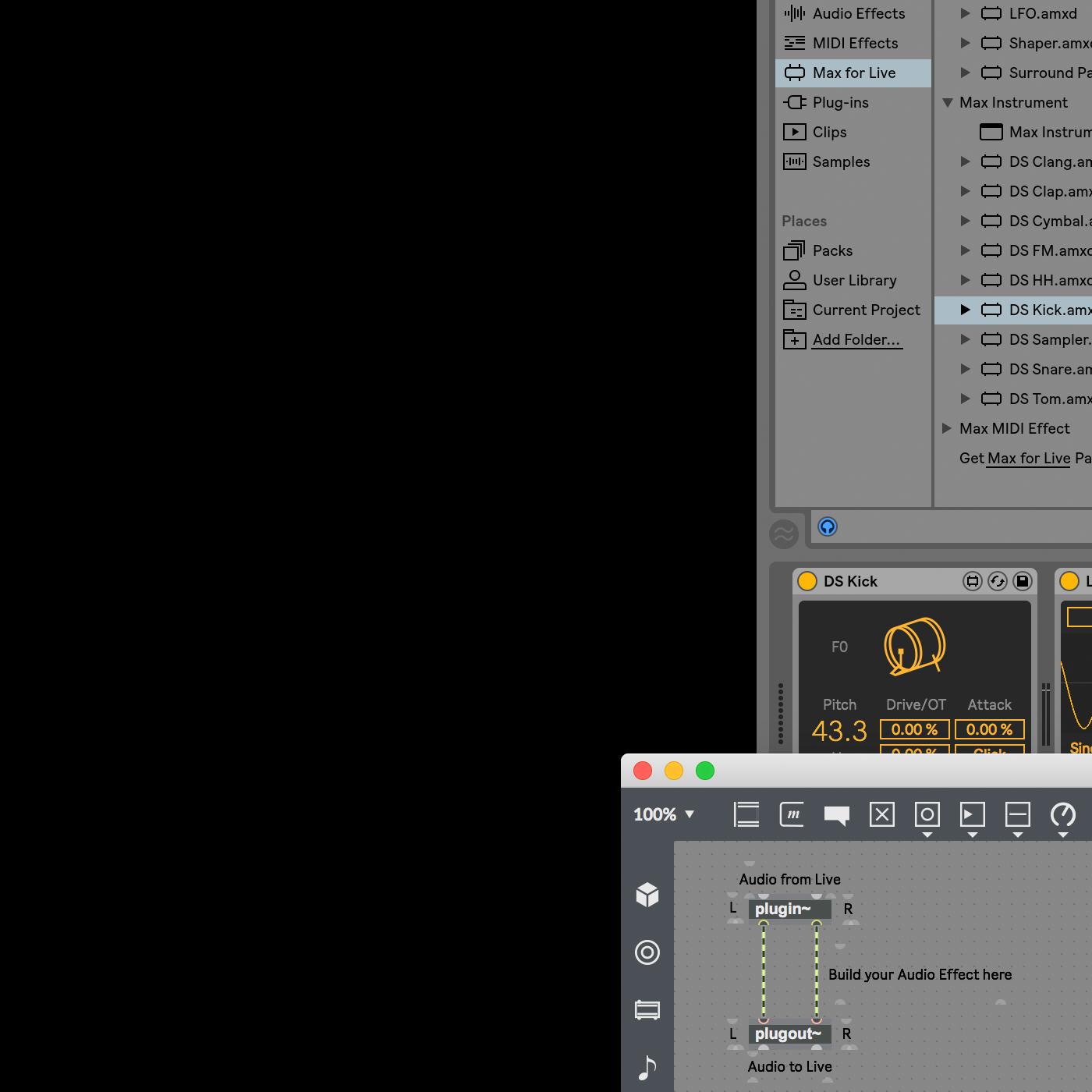Image resolution: width=1092 pixels, height=1092 pixels.
Task: Click DS Kick's edit in Max icon
Action: (973, 581)
